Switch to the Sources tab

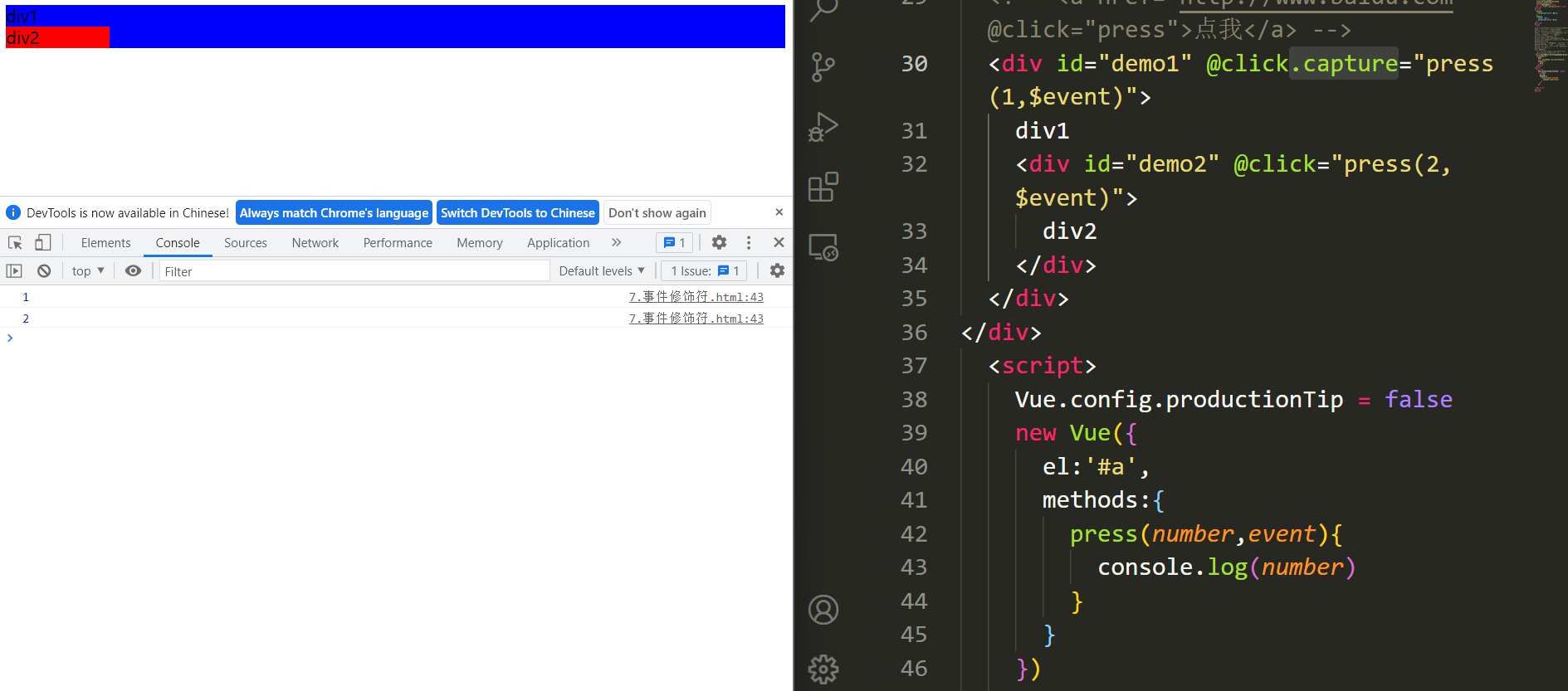246,242
